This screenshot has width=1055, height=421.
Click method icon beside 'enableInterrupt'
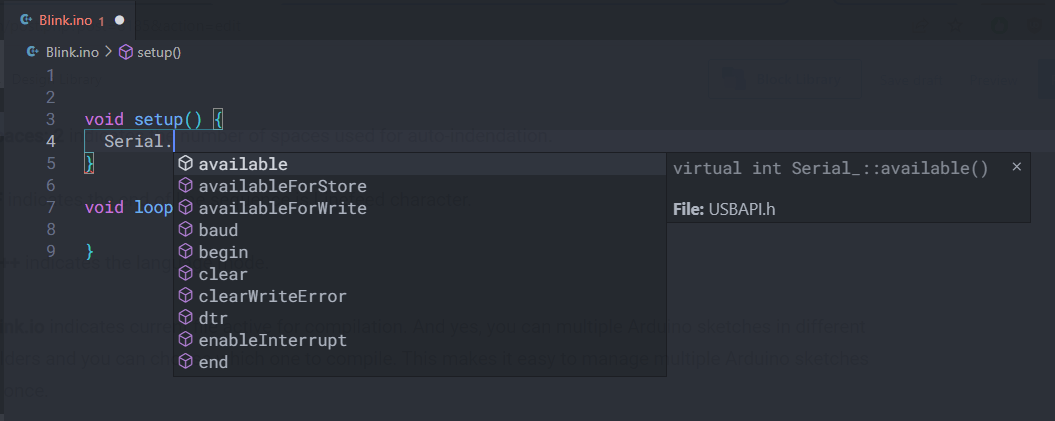point(185,340)
